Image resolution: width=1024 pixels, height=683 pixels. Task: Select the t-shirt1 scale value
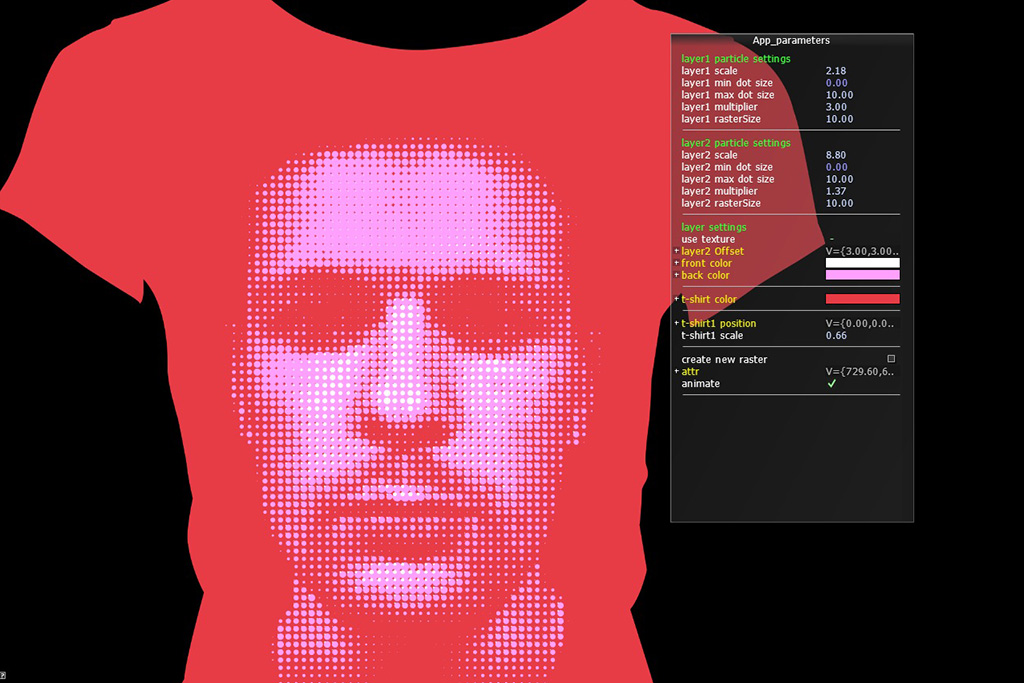pos(836,336)
